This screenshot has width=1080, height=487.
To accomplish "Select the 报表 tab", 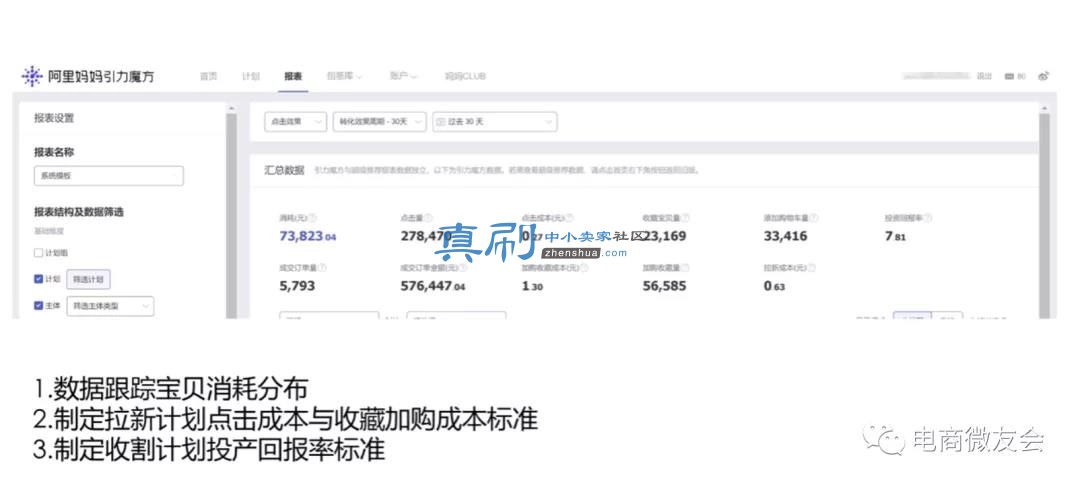I will pyautogui.click(x=293, y=76).
